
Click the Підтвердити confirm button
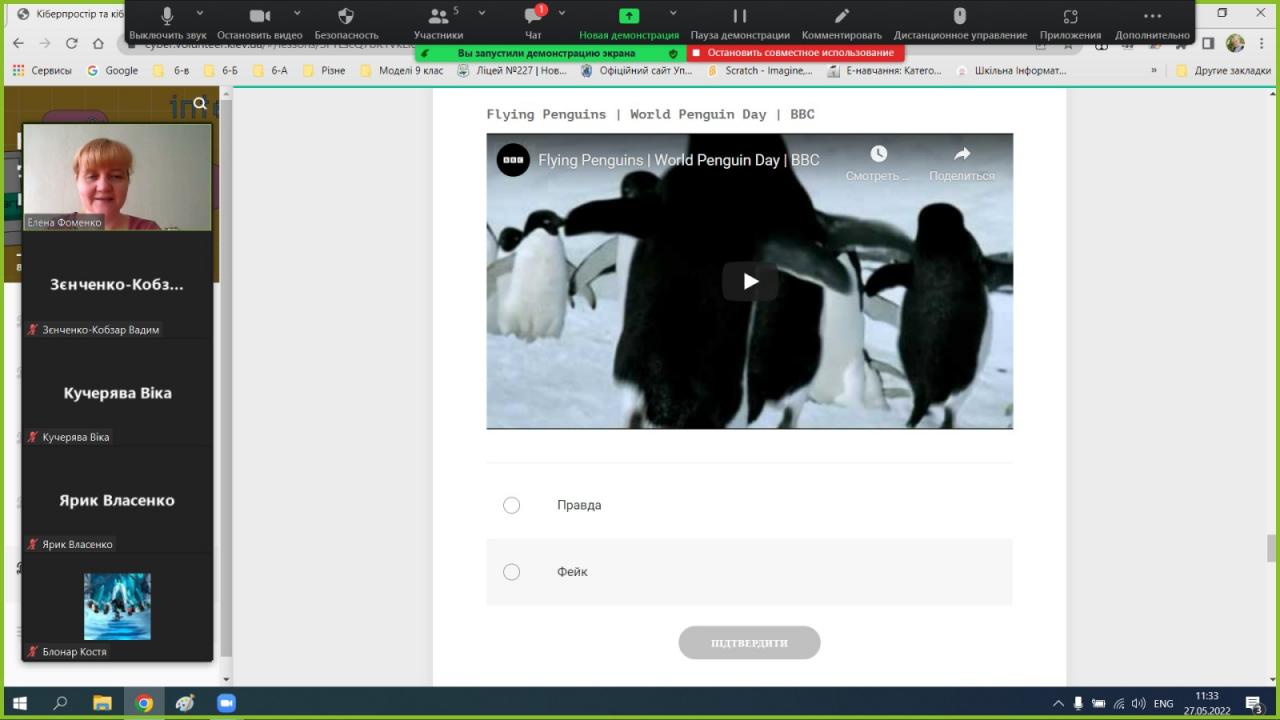[x=749, y=643]
